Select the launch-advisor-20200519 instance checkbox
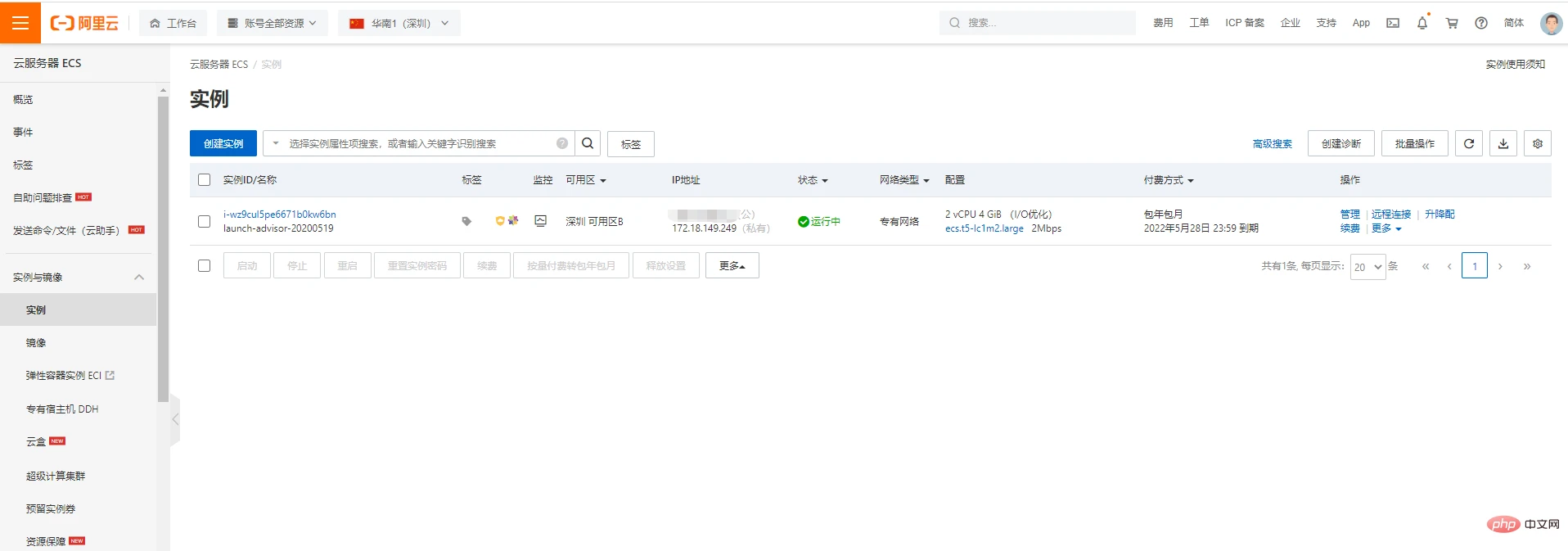The image size is (1568, 551). coord(205,221)
